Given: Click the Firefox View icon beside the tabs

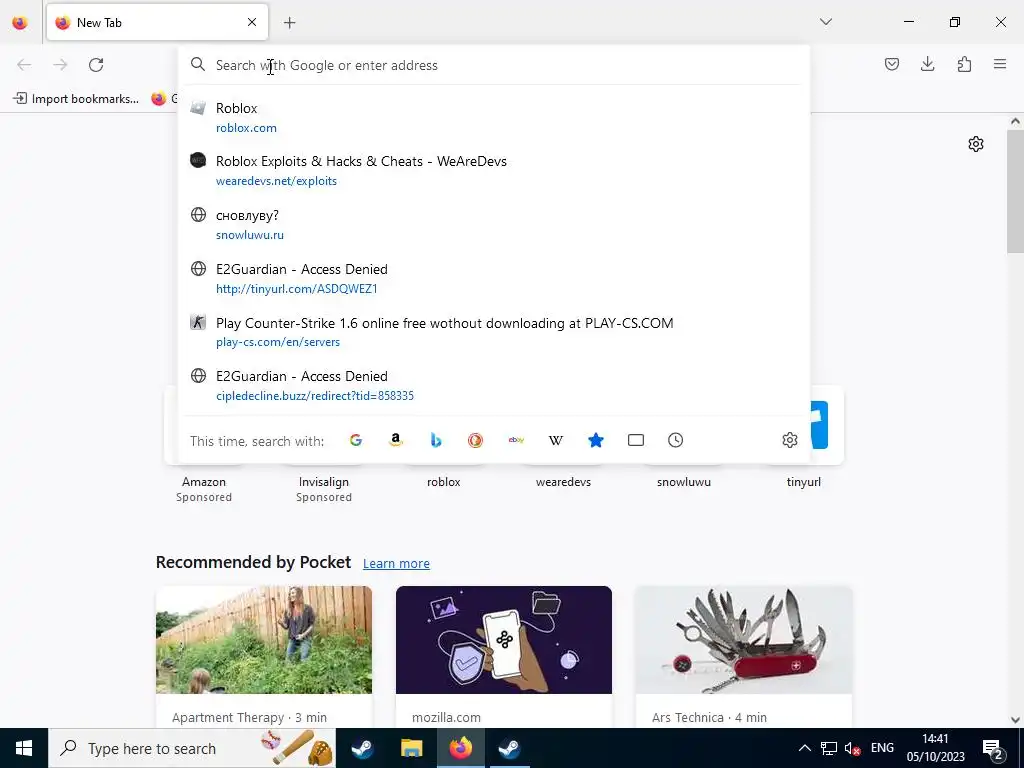Looking at the screenshot, I should [x=20, y=22].
